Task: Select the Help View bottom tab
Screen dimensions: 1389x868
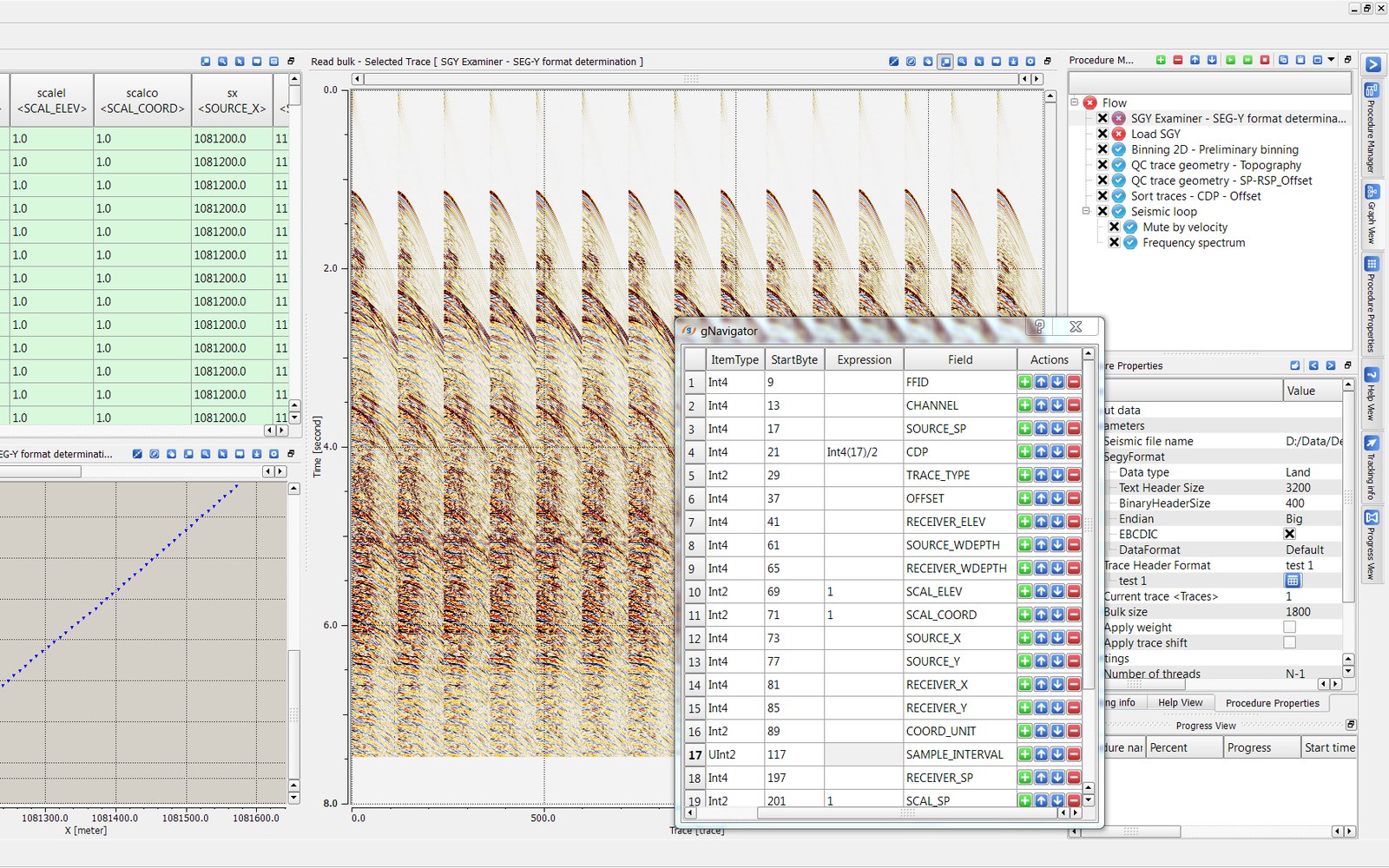Action: click(x=1180, y=703)
